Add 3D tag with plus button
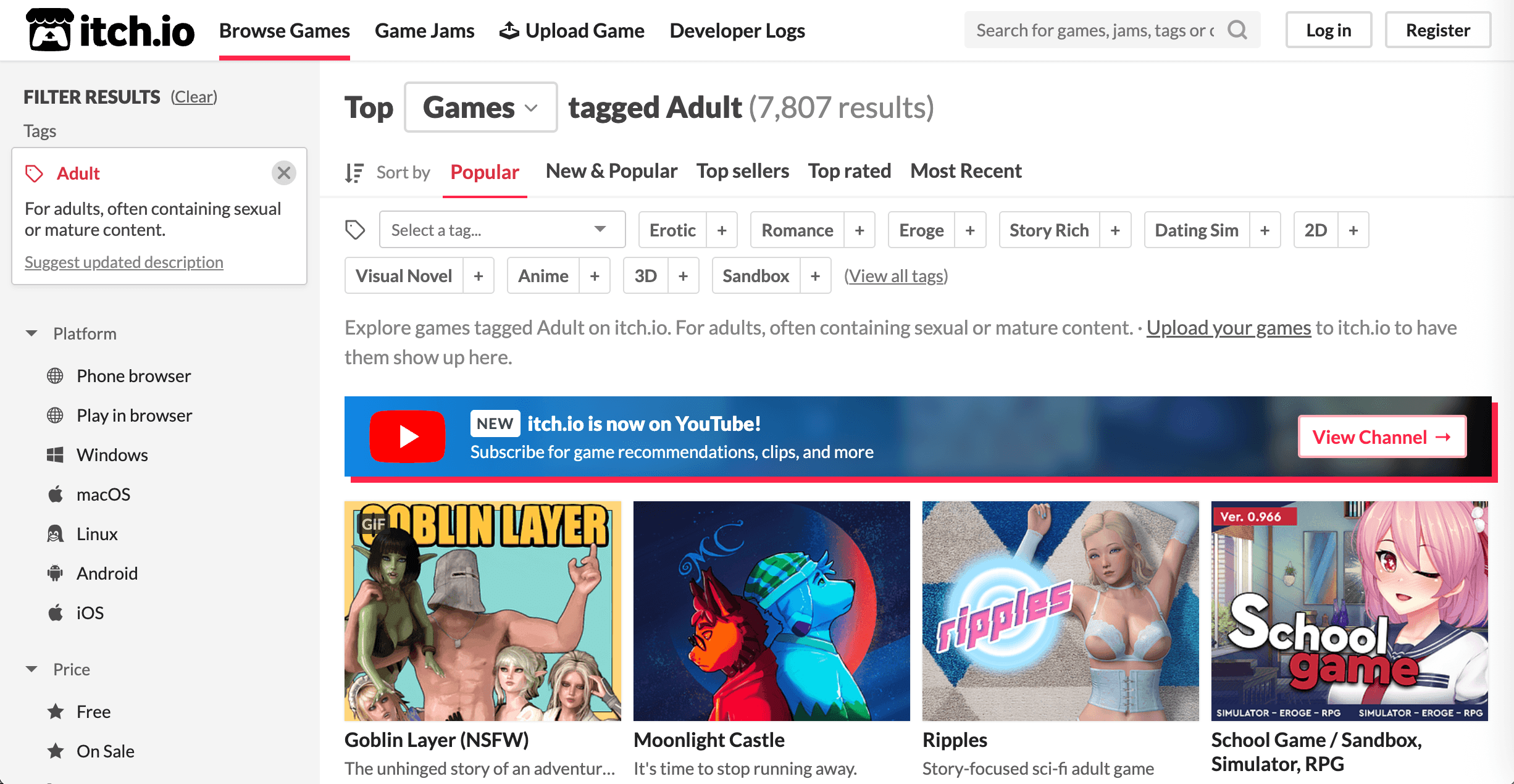The width and height of the screenshot is (1514, 784). pos(683,276)
